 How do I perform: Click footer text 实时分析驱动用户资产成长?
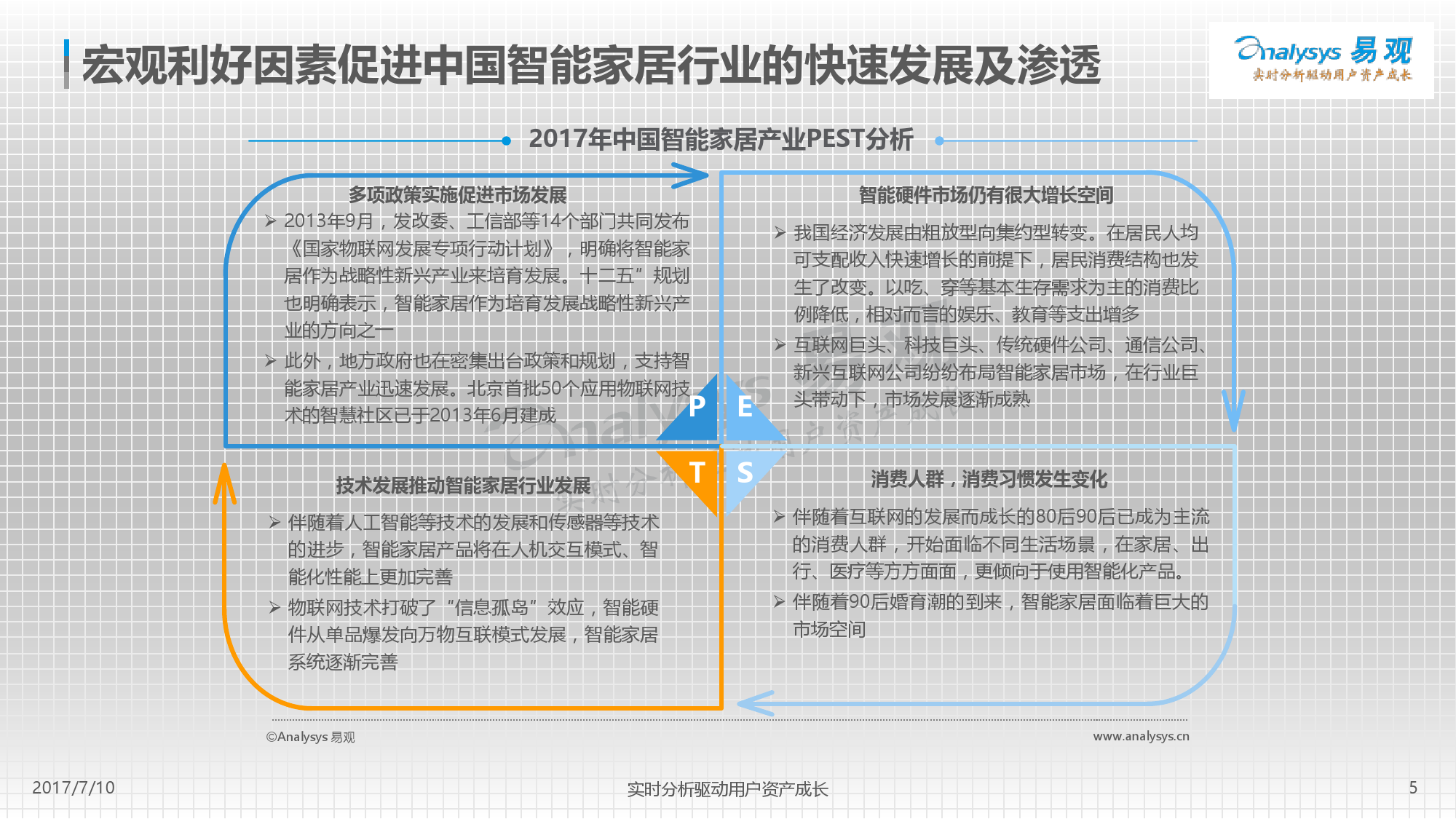727,789
